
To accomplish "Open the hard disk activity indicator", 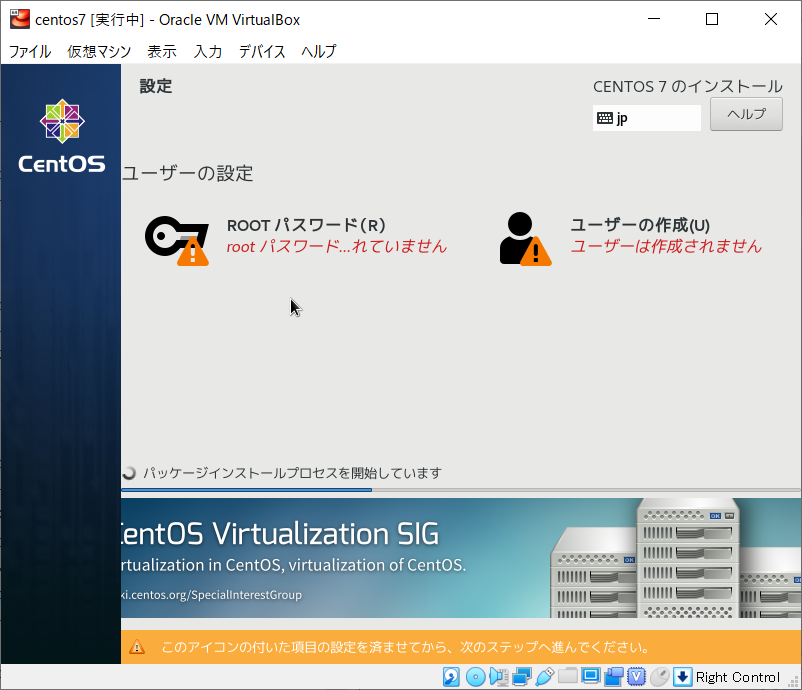I will 451,677.
